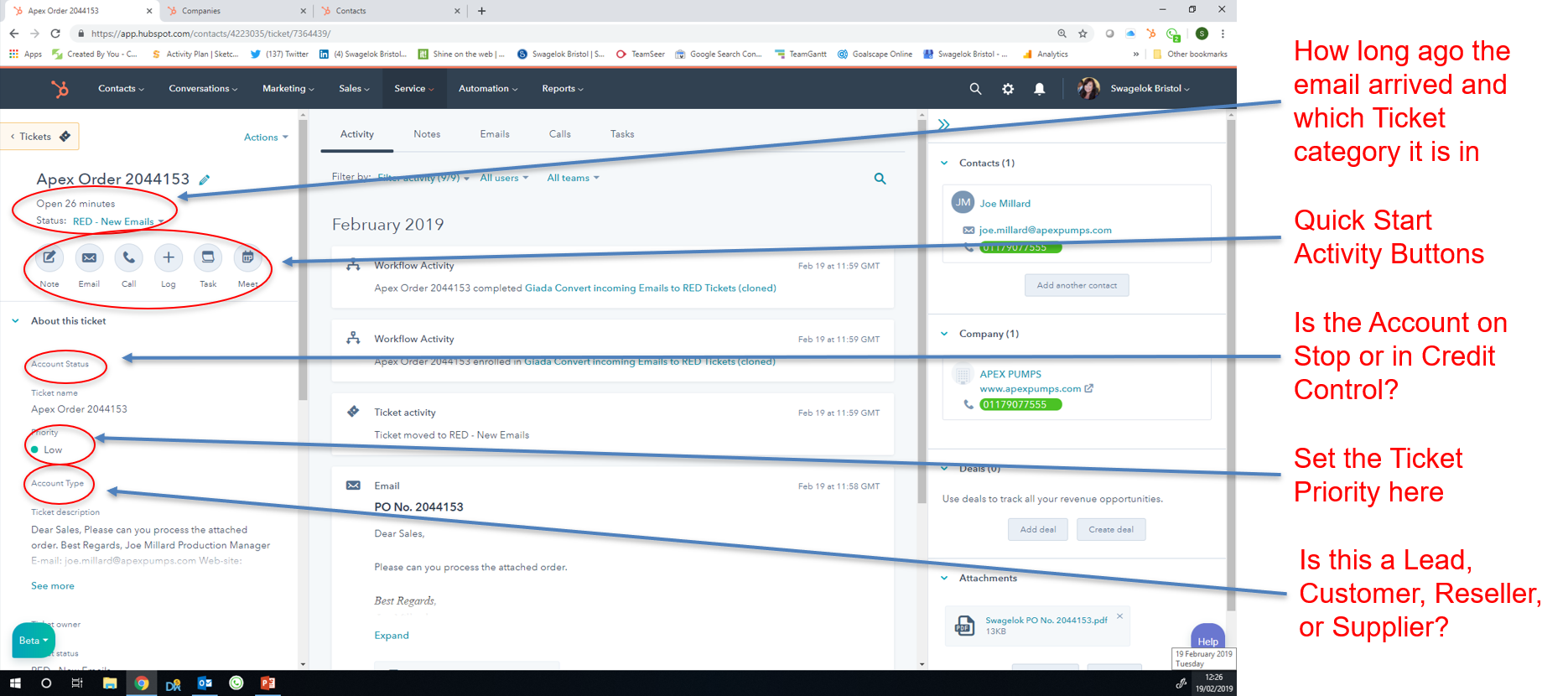Open the Contacts navigation dropdown
This screenshot has width=1568, height=696.
click(x=121, y=89)
